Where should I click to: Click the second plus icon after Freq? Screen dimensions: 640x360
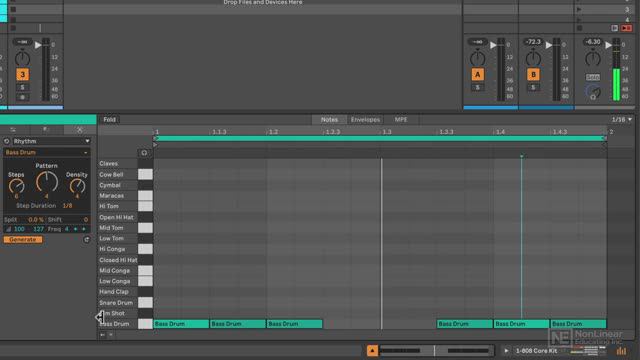84,229
